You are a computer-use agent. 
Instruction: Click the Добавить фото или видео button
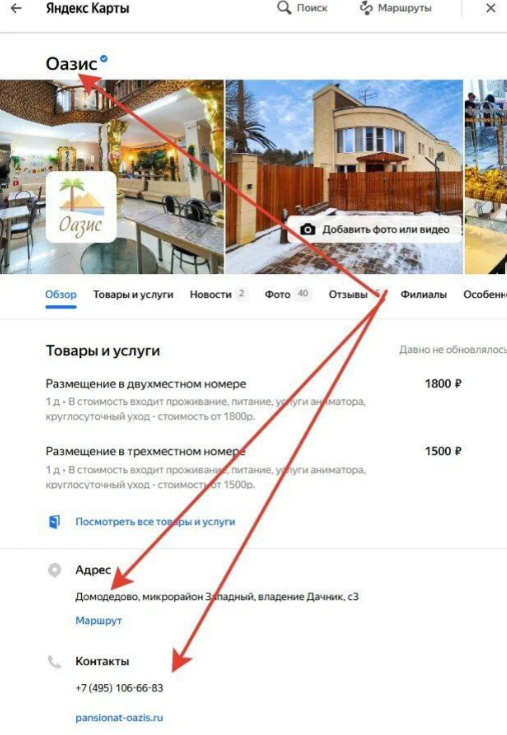coord(374,229)
